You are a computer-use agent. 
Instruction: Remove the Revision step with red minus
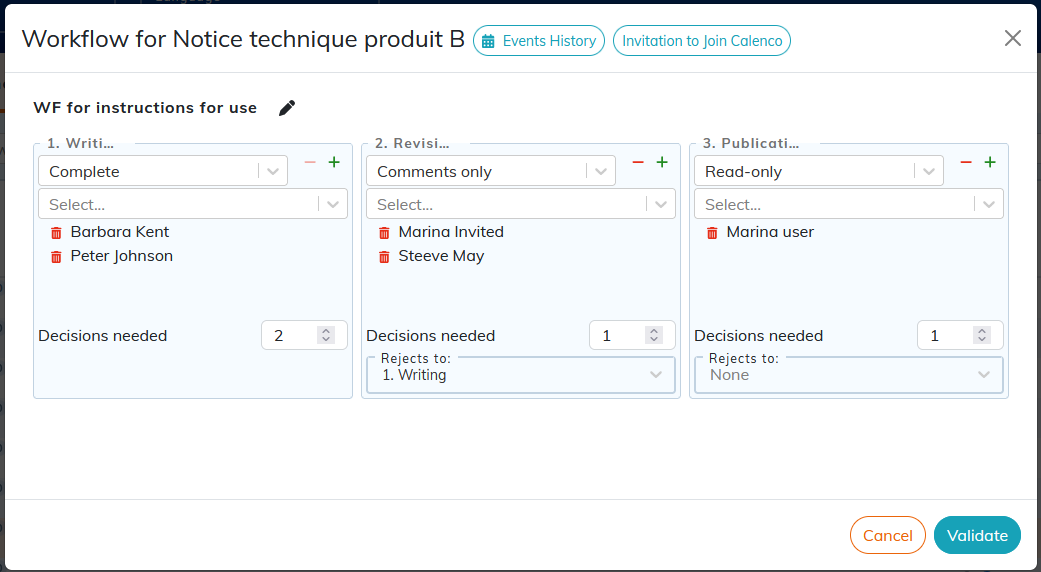click(x=638, y=163)
